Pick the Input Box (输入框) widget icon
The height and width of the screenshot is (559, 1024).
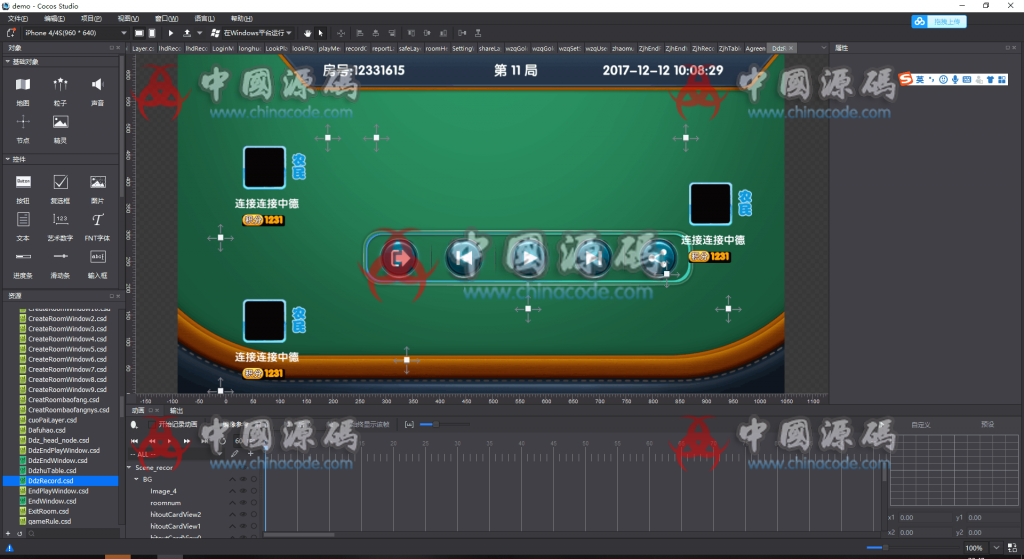coord(97,257)
